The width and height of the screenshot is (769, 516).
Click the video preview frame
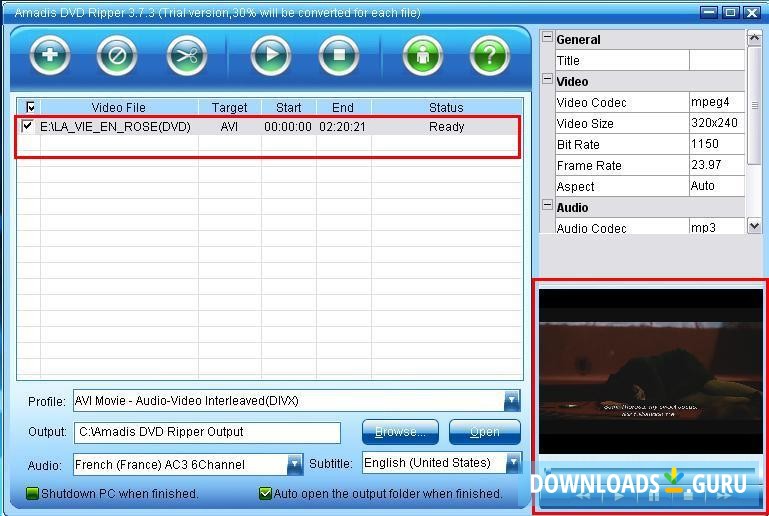point(651,371)
